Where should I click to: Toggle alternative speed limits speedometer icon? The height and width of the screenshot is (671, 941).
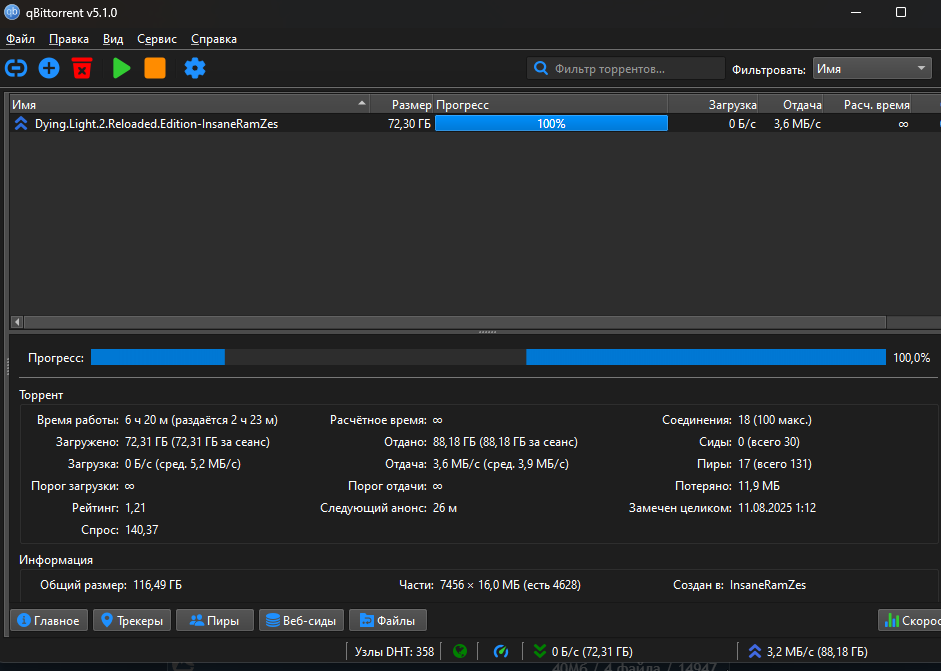[x=501, y=651]
